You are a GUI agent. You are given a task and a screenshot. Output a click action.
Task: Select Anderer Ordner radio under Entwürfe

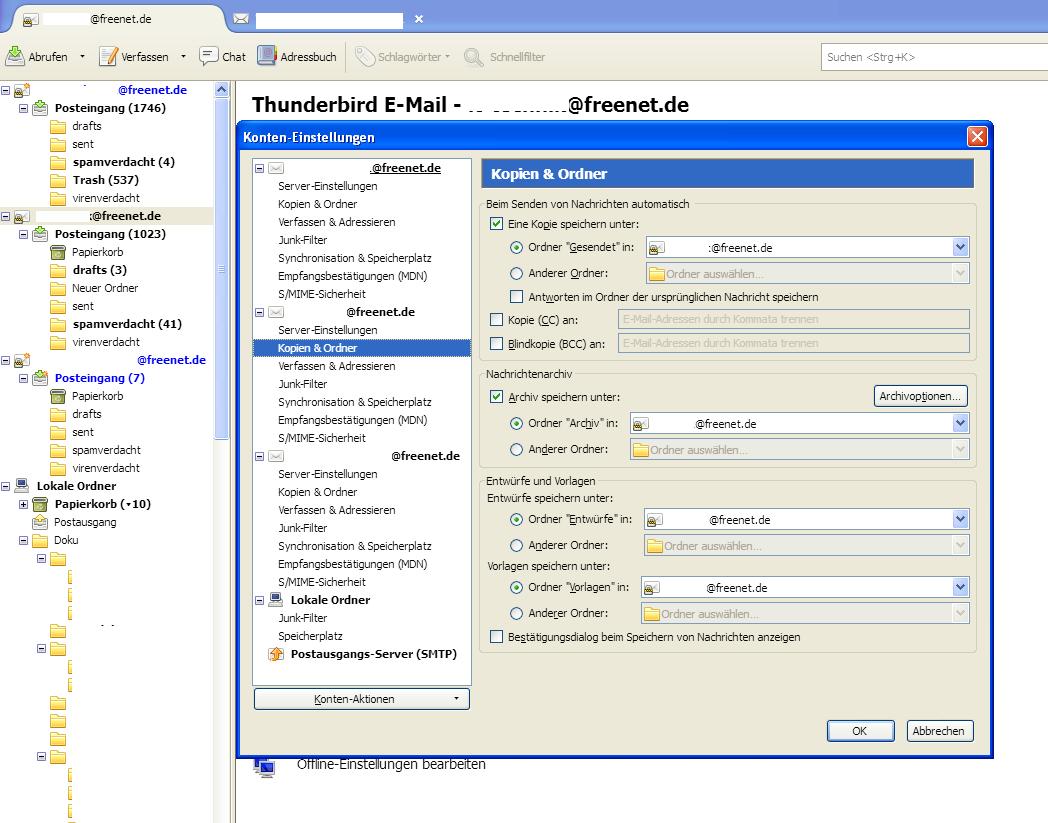pos(516,545)
